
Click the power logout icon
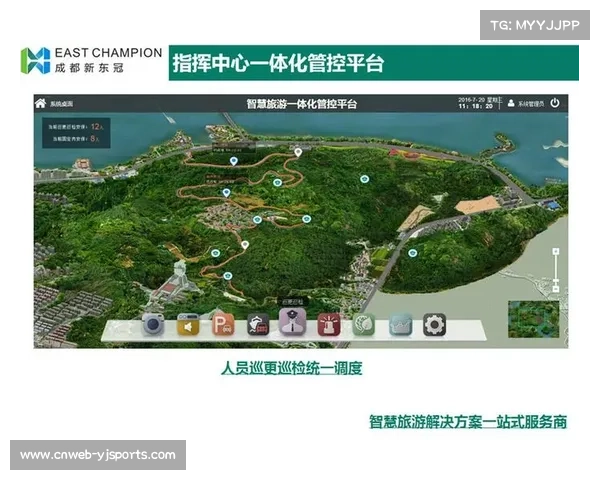[x=554, y=103]
